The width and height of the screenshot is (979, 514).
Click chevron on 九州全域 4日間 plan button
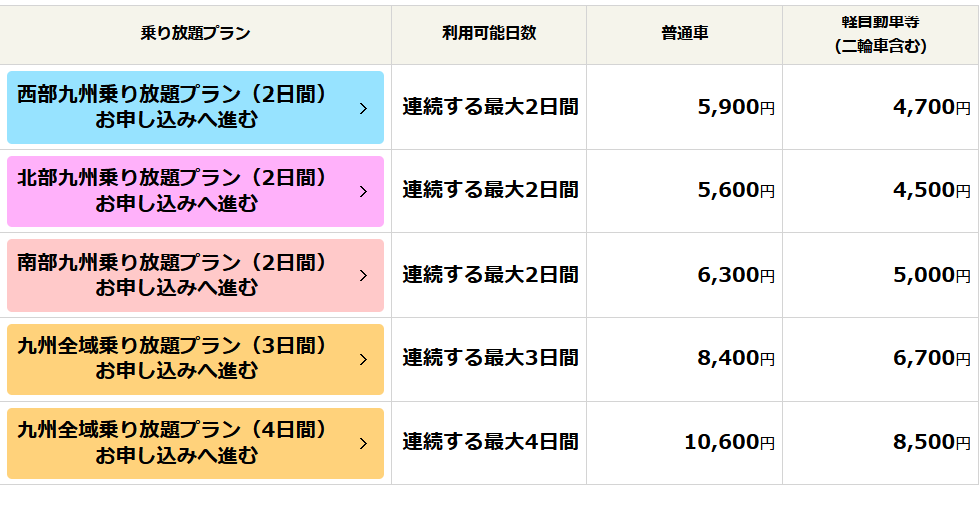coord(363,443)
